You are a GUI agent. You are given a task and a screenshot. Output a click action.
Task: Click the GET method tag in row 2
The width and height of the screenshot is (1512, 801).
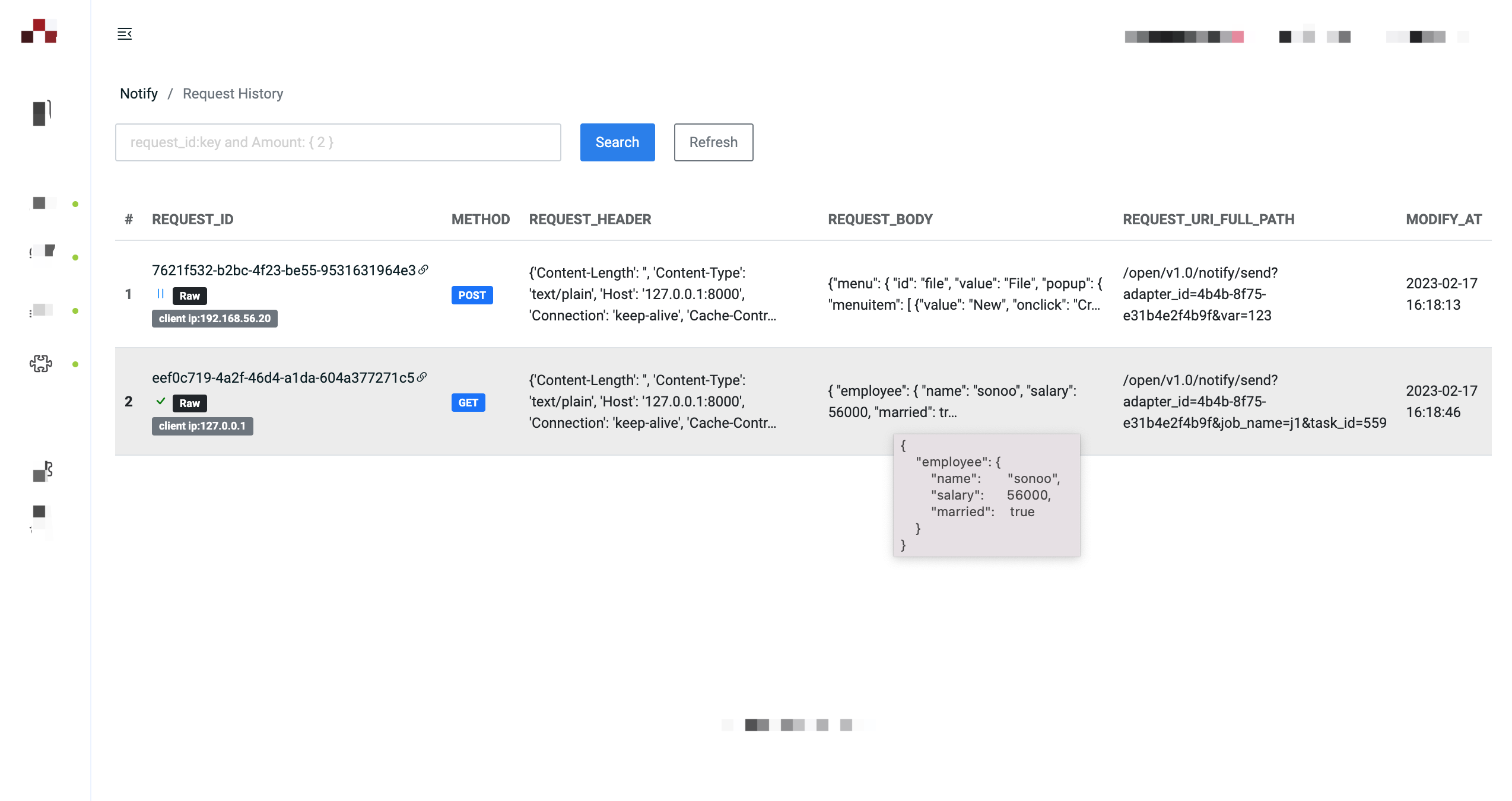click(468, 402)
